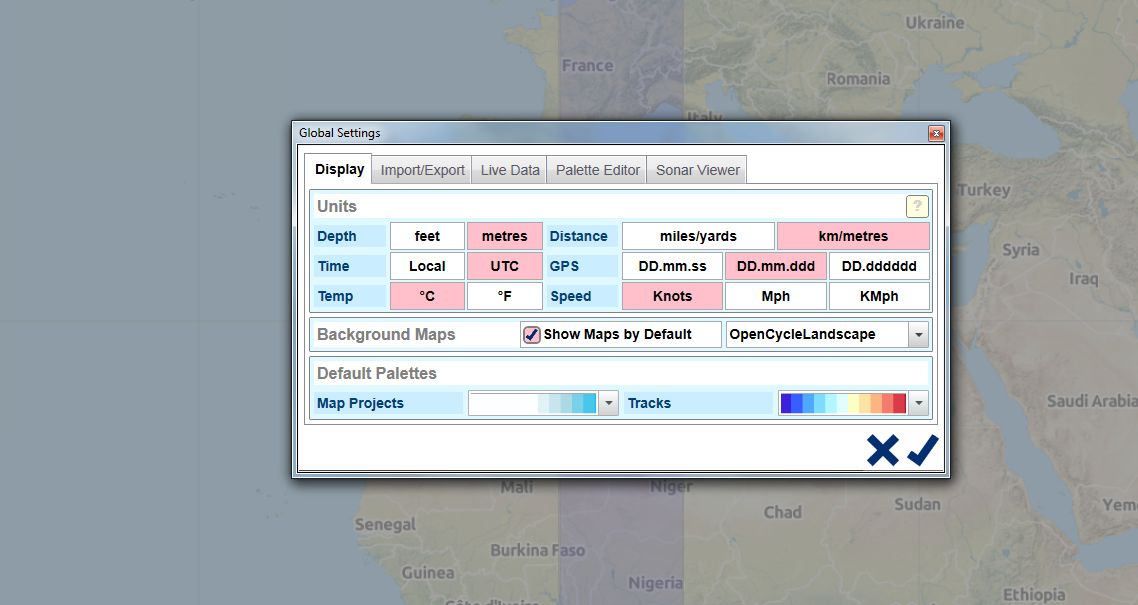Choose miles/yards for distance
This screenshot has height=605, width=1138.
coord(698,237)
